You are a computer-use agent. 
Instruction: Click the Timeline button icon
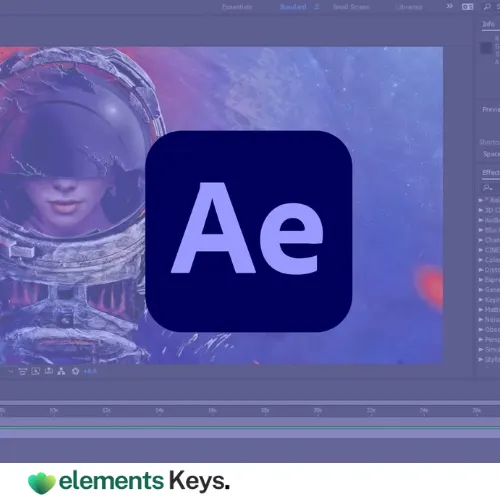(35, 371)
